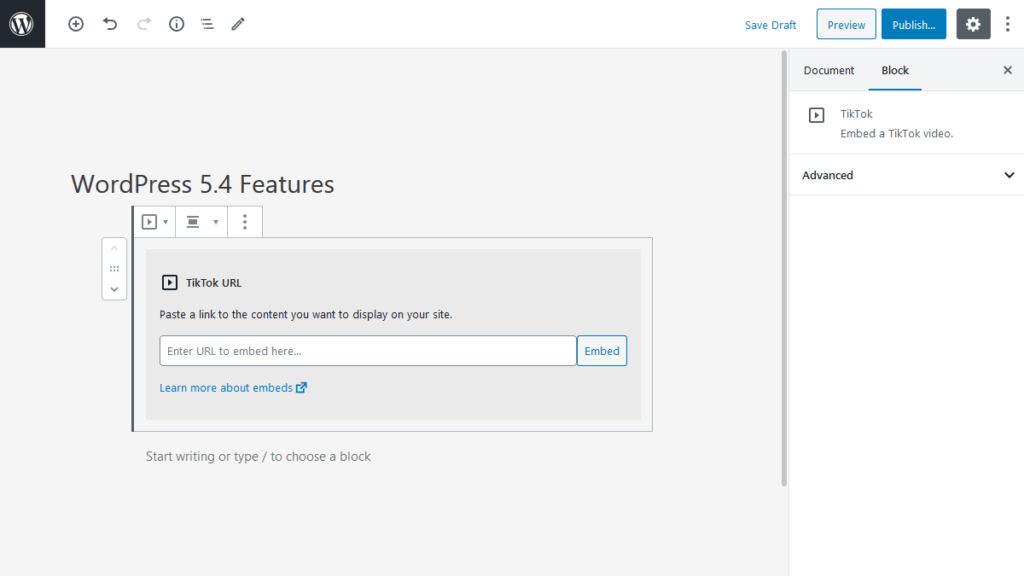Move the TikTok block up
1024x576 pixels.
(114, 249)
